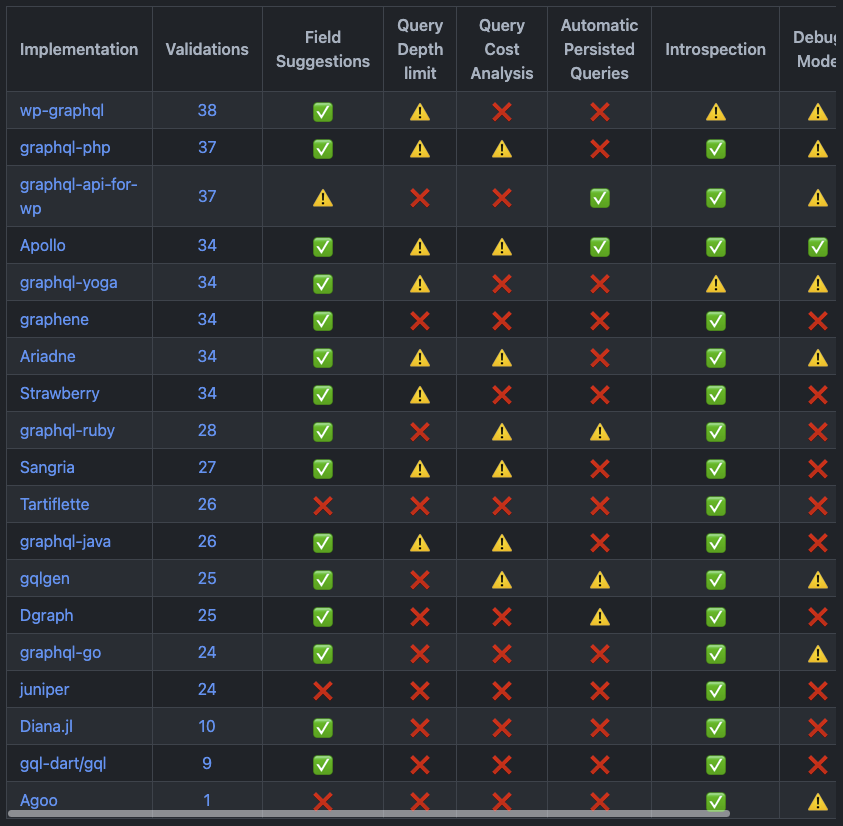Click graphql-ruby Query Cost Analysis warning icon
Image resolution: width=843 pixels, height=826 pixels.
tap(502, 432)
